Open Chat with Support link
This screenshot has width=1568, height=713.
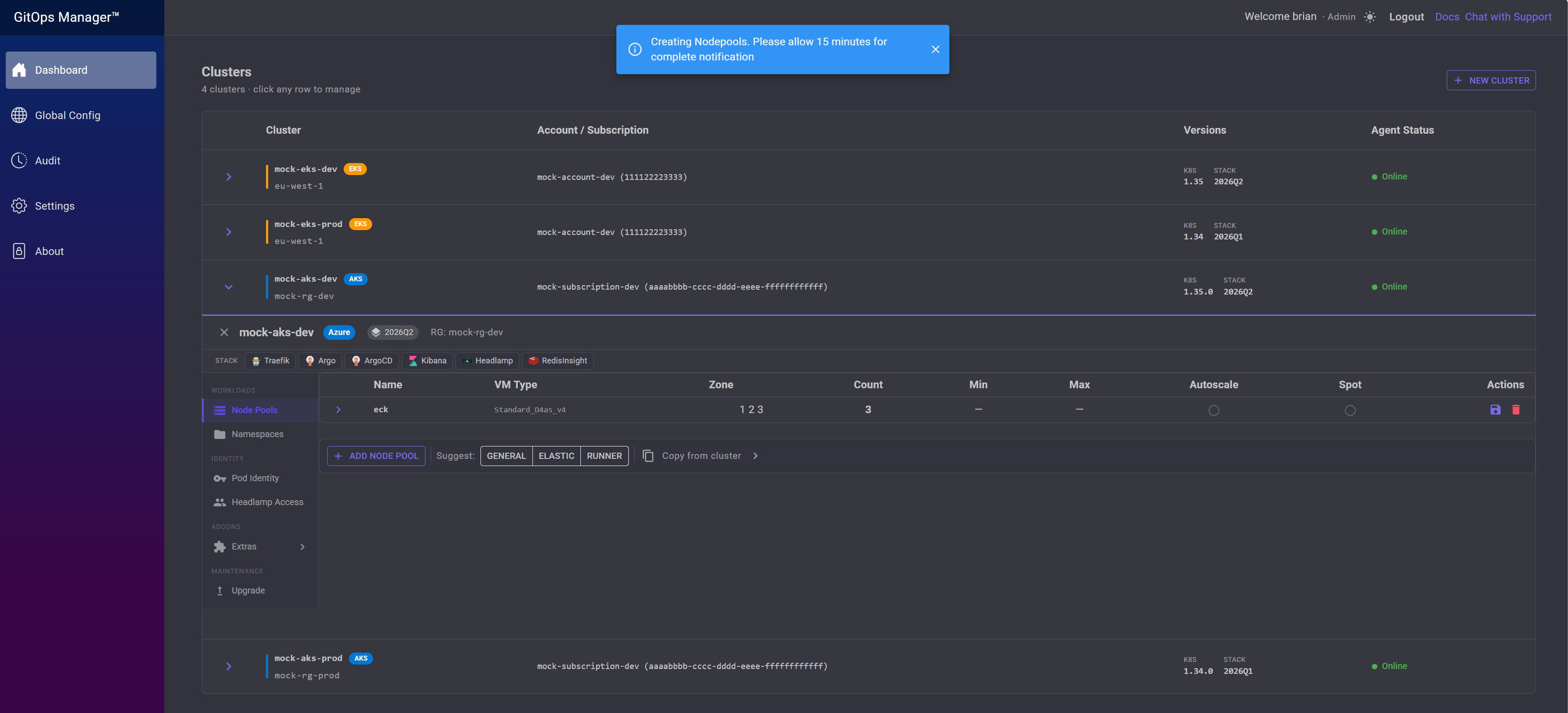1508,17
